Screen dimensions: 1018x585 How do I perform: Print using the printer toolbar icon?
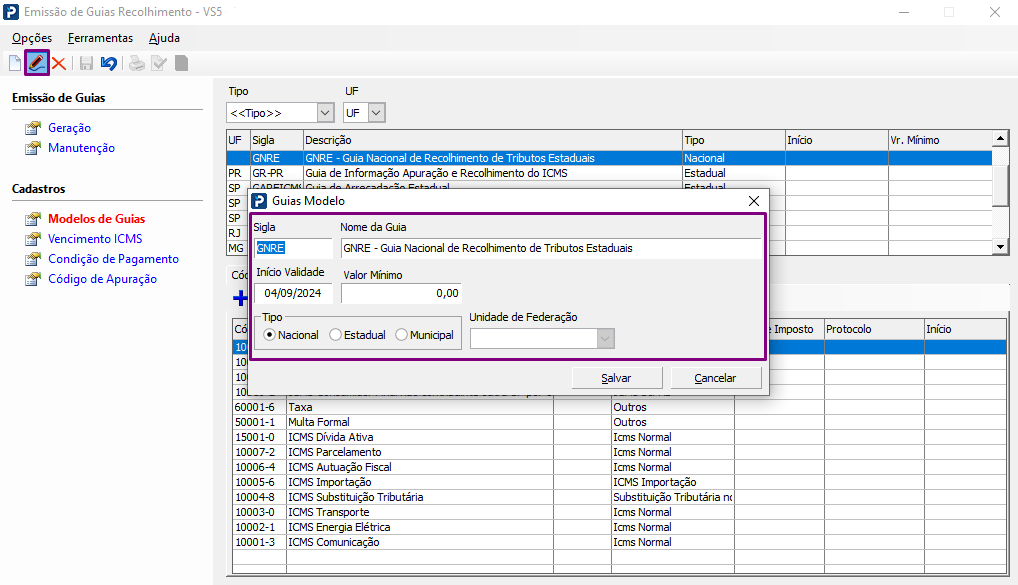[136, 63]
